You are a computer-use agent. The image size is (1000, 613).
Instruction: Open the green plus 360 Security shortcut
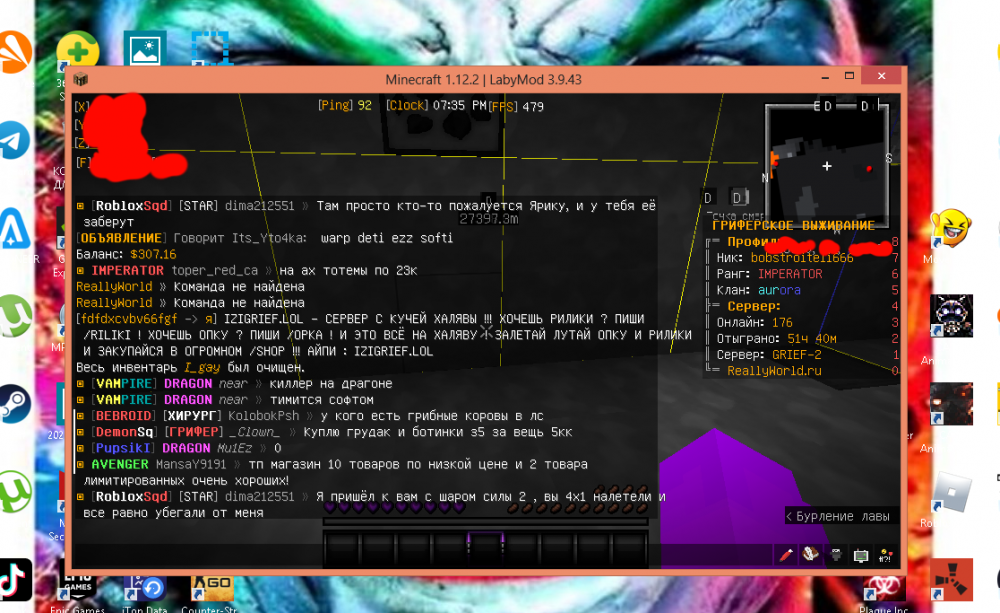(78, 51)
